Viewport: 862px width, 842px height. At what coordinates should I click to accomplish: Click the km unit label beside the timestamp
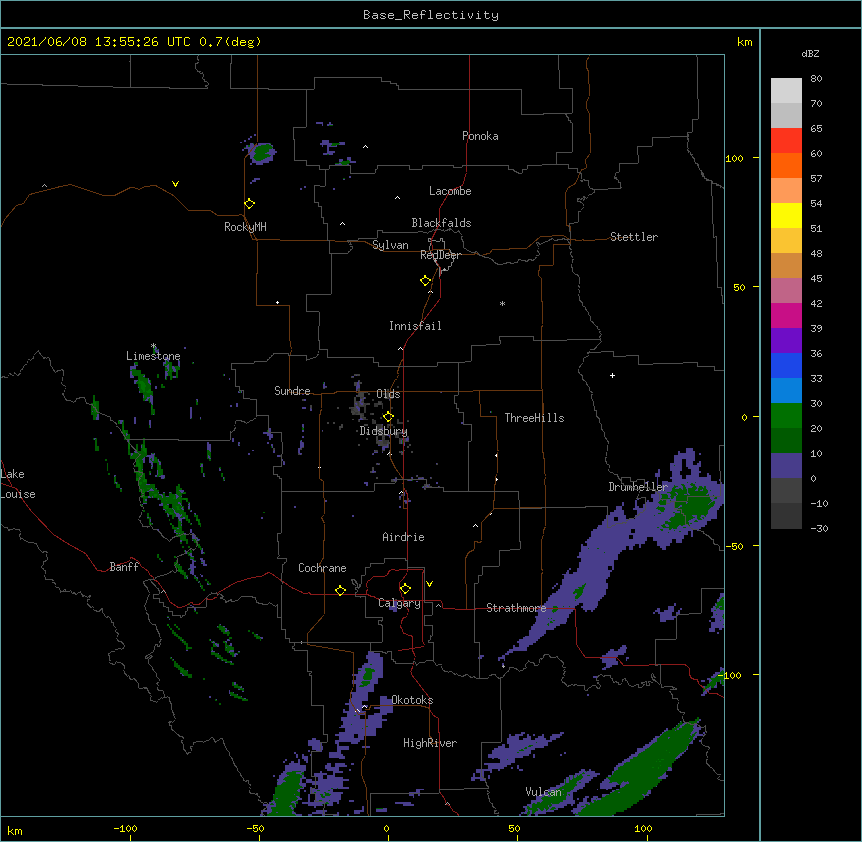tap(744, 42)
